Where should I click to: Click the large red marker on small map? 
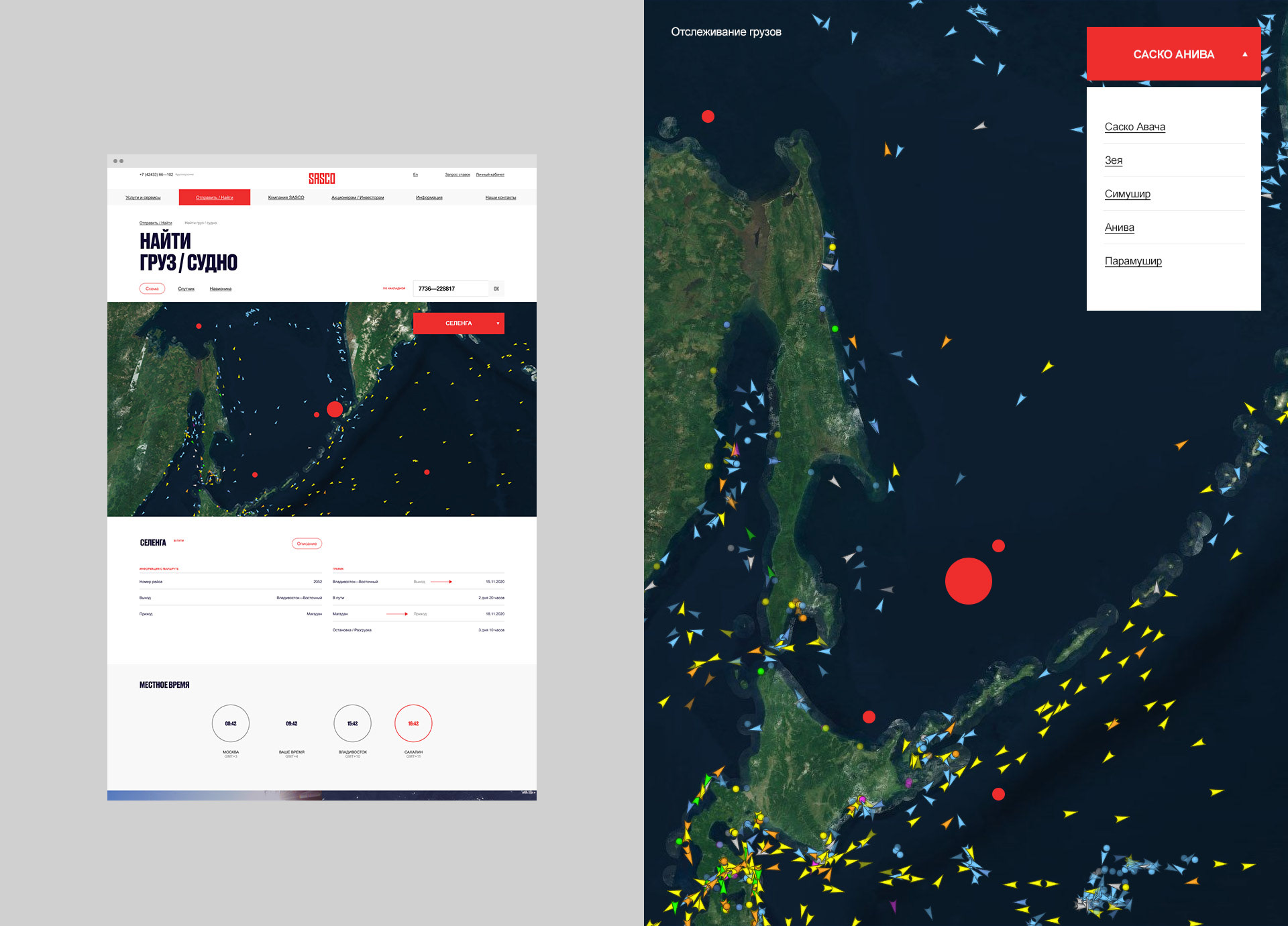tap(335, 409)
